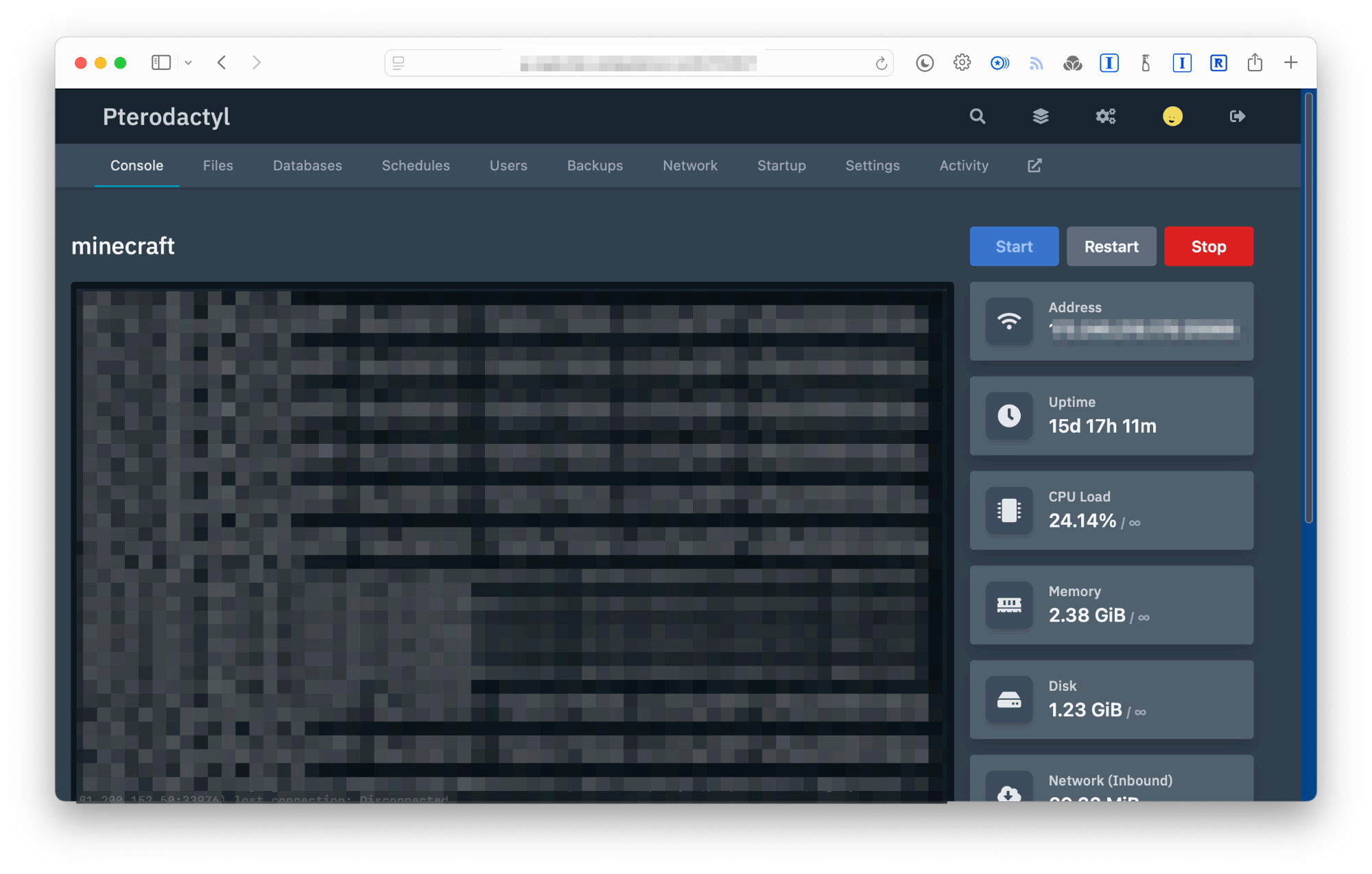Click Safari share icon
The height and width of the screenshot is (874, 1372).
[1255, 62]
